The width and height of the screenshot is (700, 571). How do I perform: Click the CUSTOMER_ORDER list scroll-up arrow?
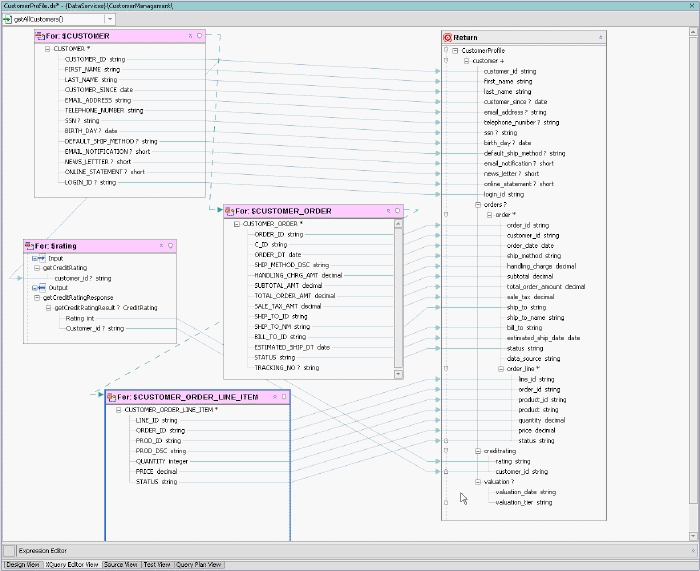(398, 224)
